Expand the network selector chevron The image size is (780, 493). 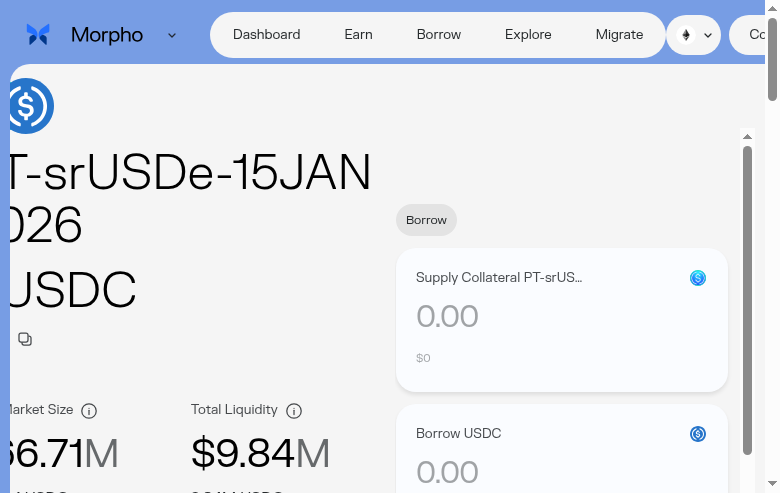tap(708, 35)
